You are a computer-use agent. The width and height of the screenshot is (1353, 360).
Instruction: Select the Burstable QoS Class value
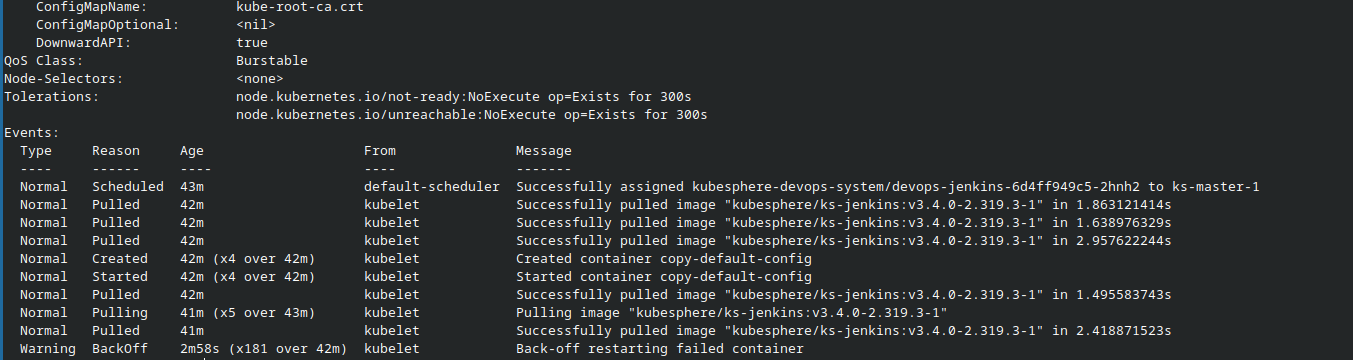click(272, 61)
